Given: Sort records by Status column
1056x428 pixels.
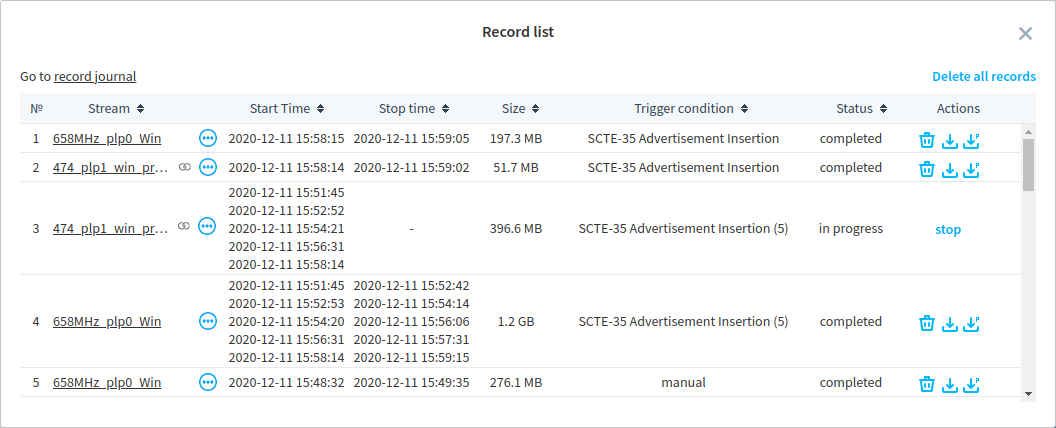Looking at the screenshot, I should point(862,108).
